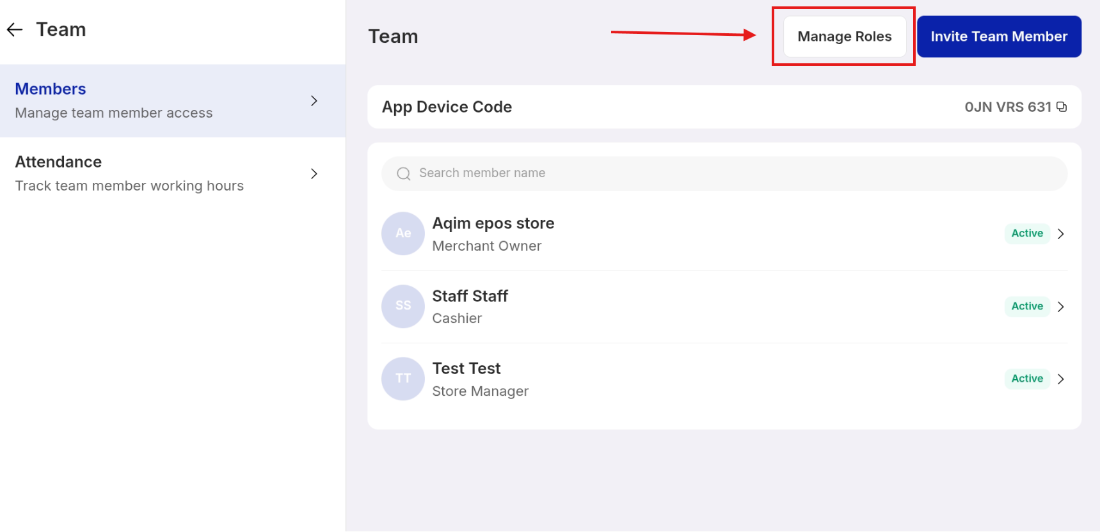
Task: Click the Merchant Owner role text
Action: [487, 246]
